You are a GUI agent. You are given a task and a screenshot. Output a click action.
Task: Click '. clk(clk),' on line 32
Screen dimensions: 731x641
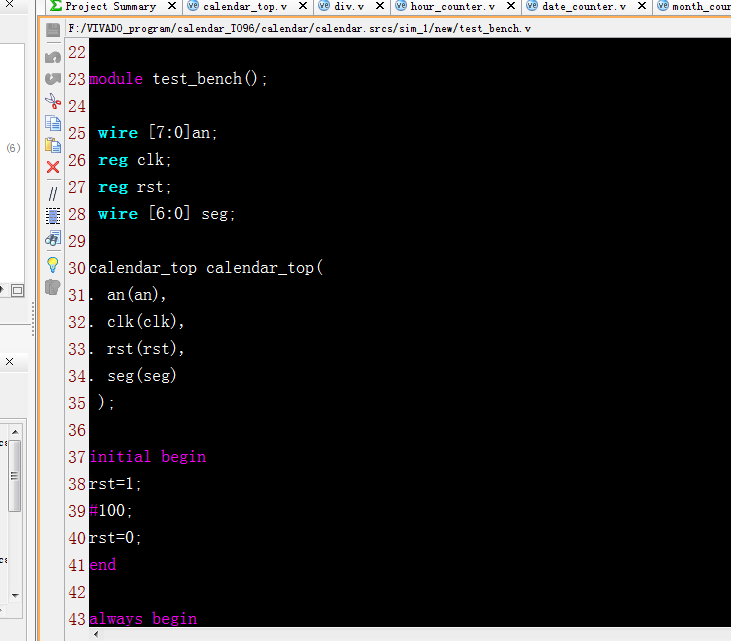pos(137,322)
